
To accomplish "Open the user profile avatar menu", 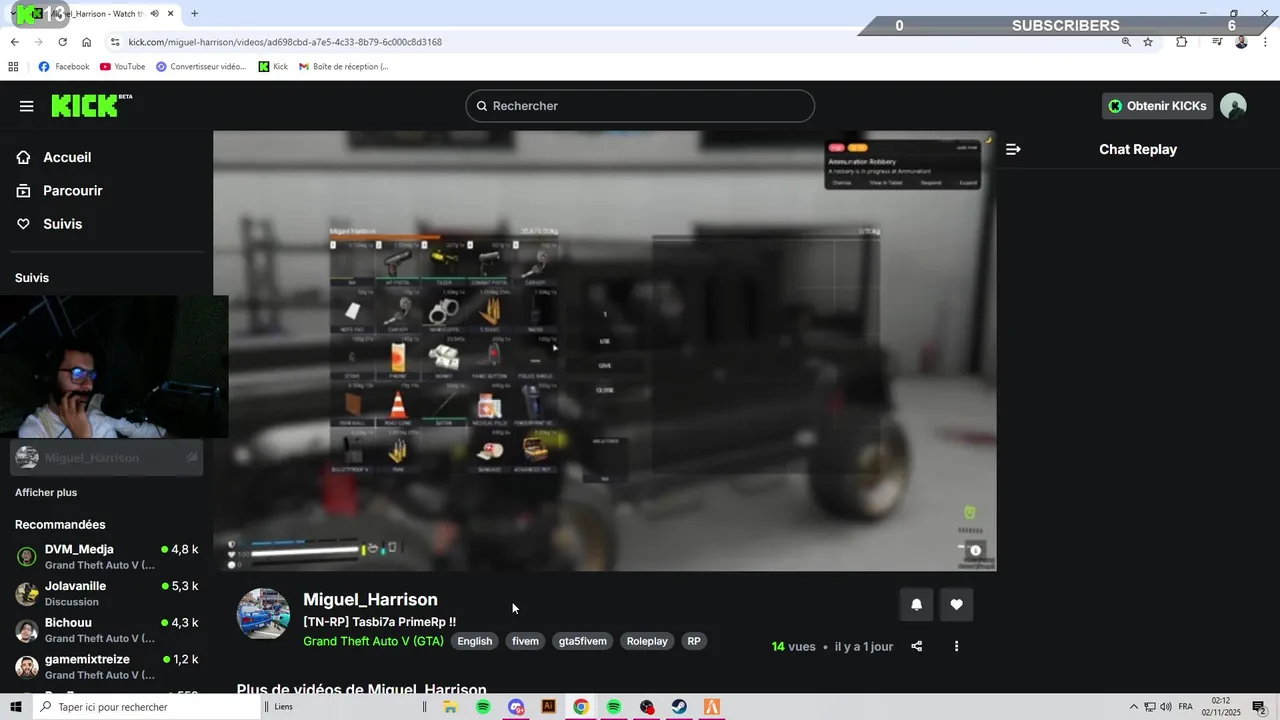I will tap(1233, 106).
